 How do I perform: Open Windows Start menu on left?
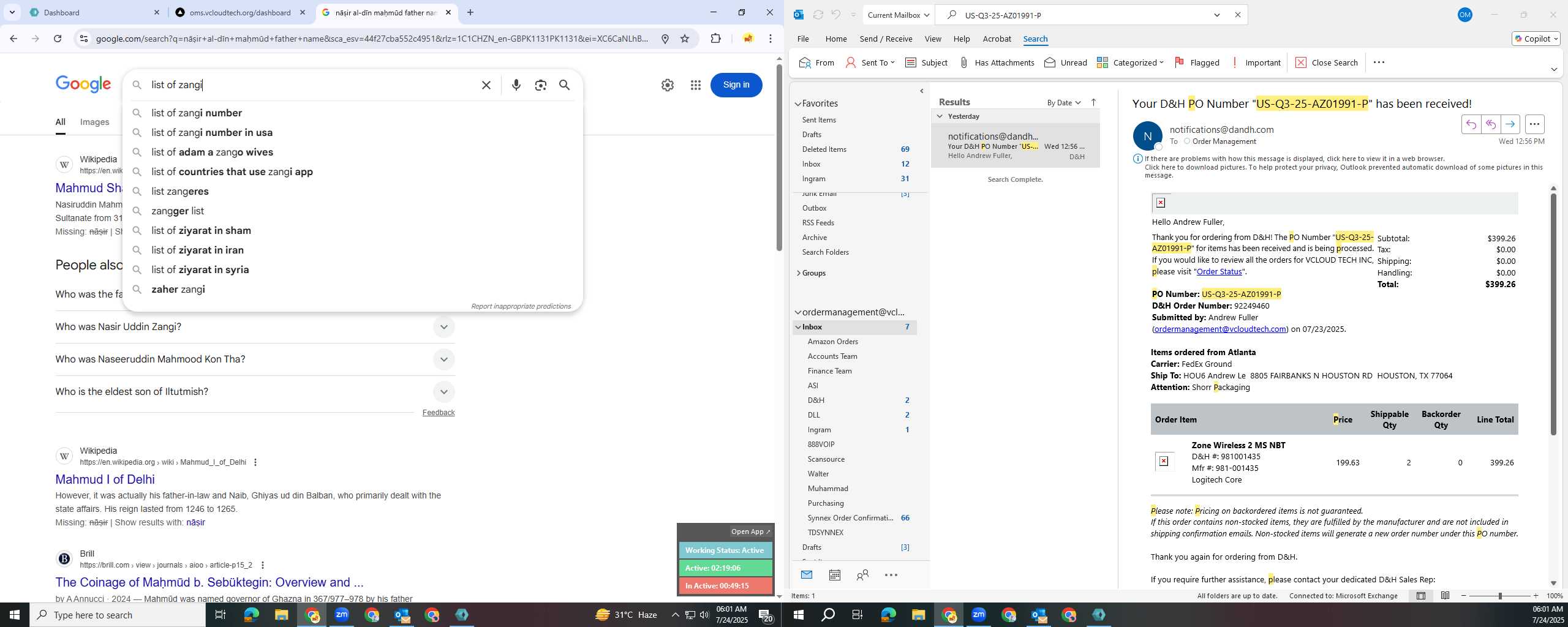click(15, 615)
